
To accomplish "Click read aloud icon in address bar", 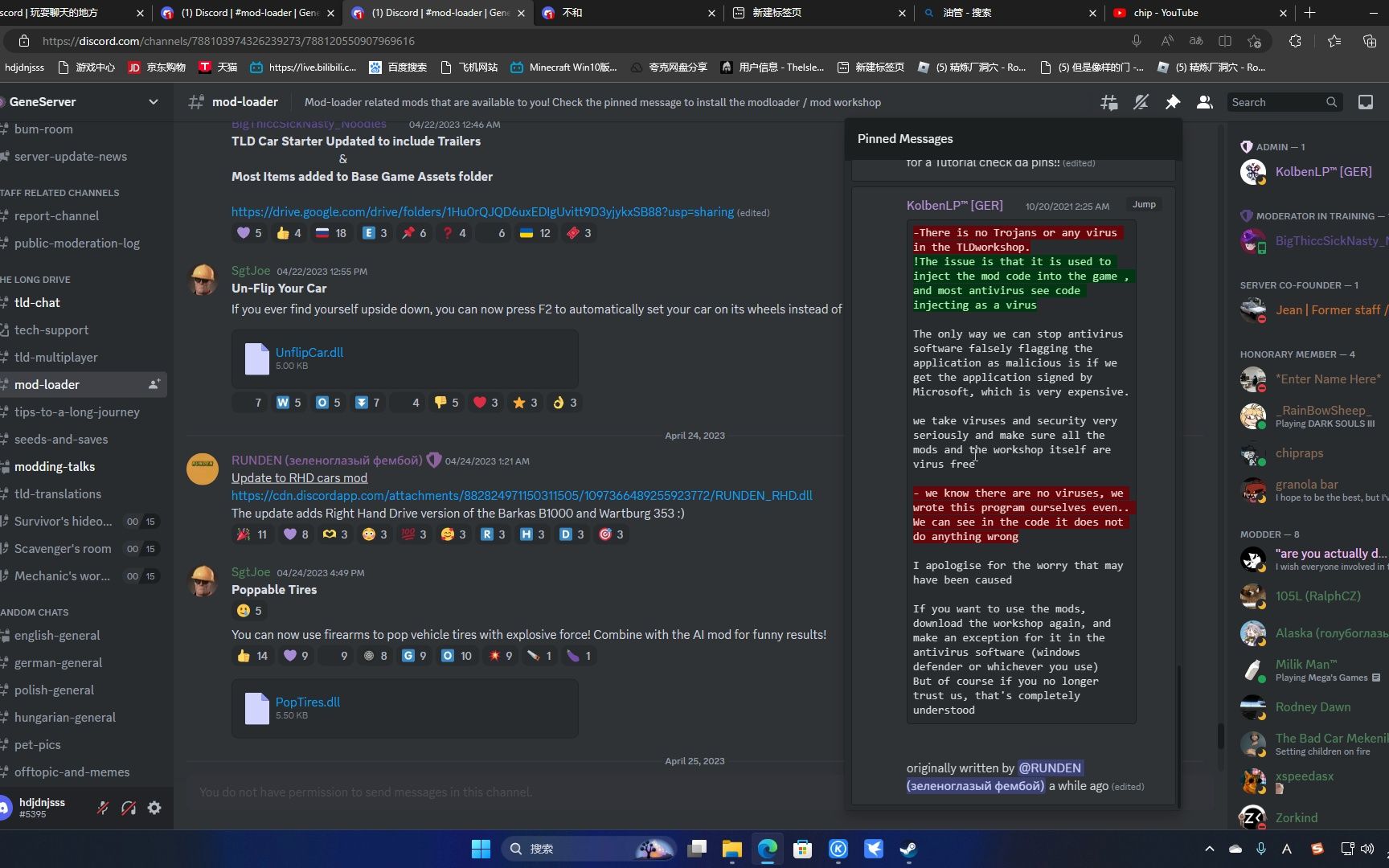I will 1167,41.
